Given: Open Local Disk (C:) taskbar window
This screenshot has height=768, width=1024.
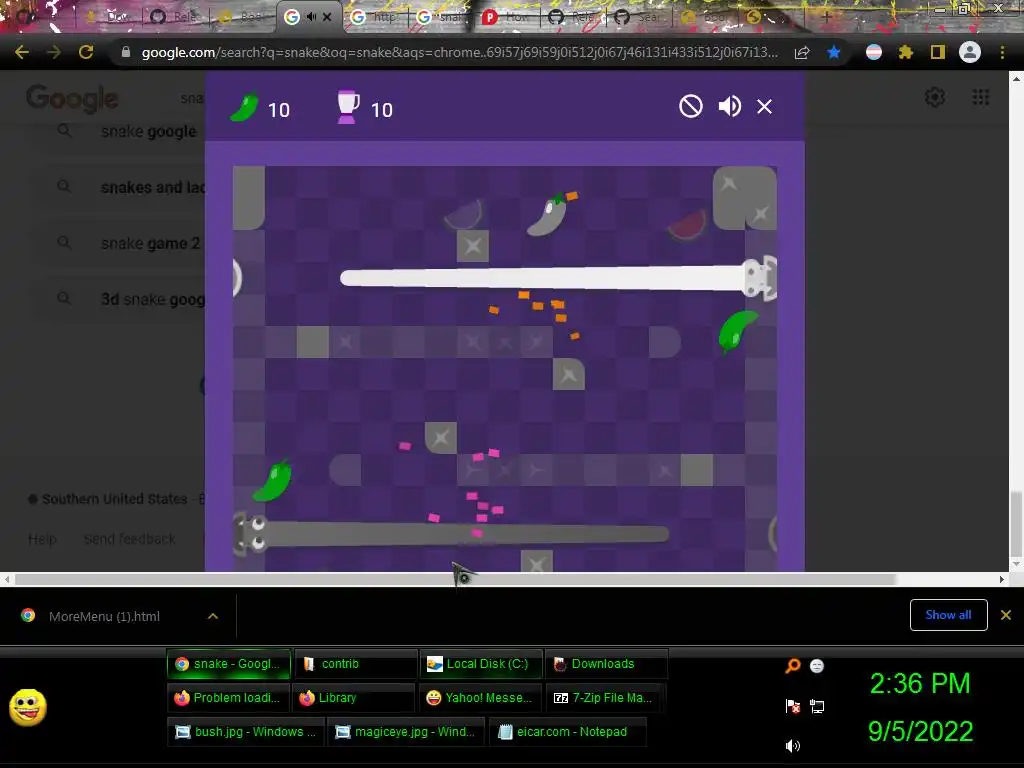Looking at the screenshot, I should (x=481, y=664).
